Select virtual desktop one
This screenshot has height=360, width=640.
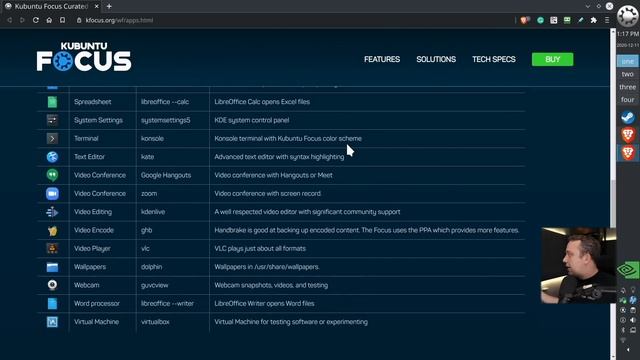(x=628, y=61)
